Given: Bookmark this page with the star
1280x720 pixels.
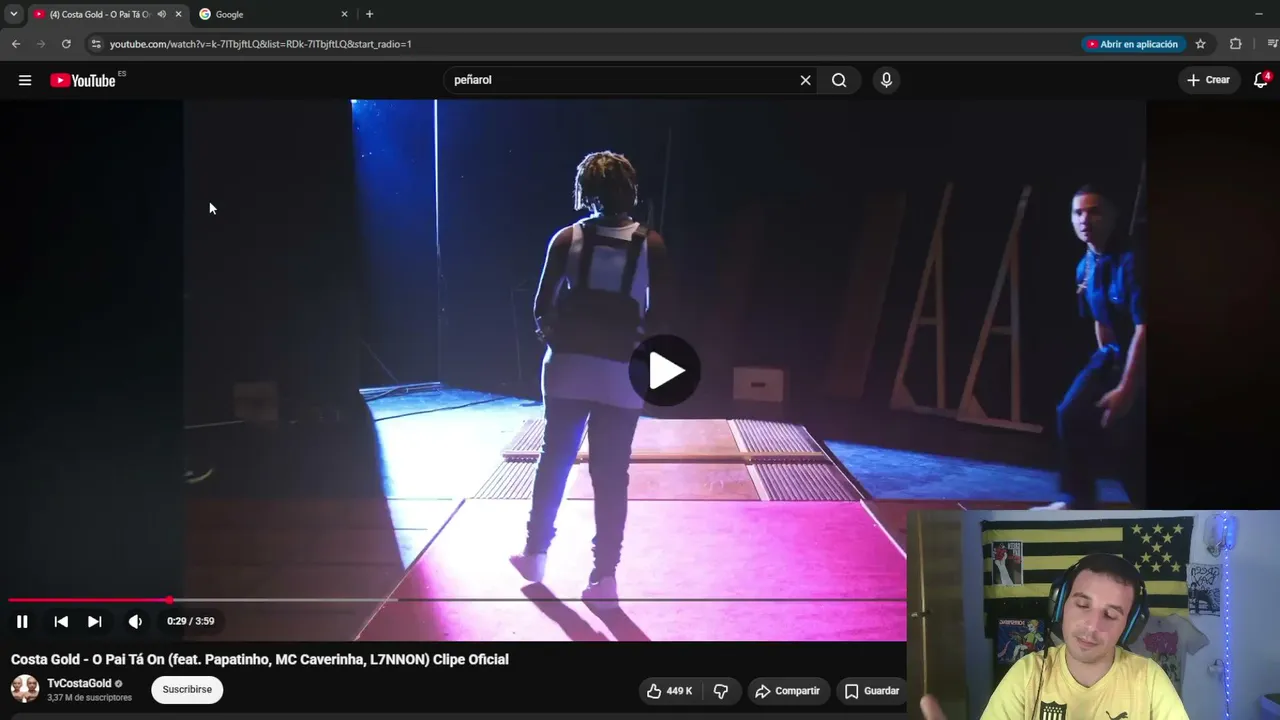Looking at the screenshot, I should [1200, 44].
